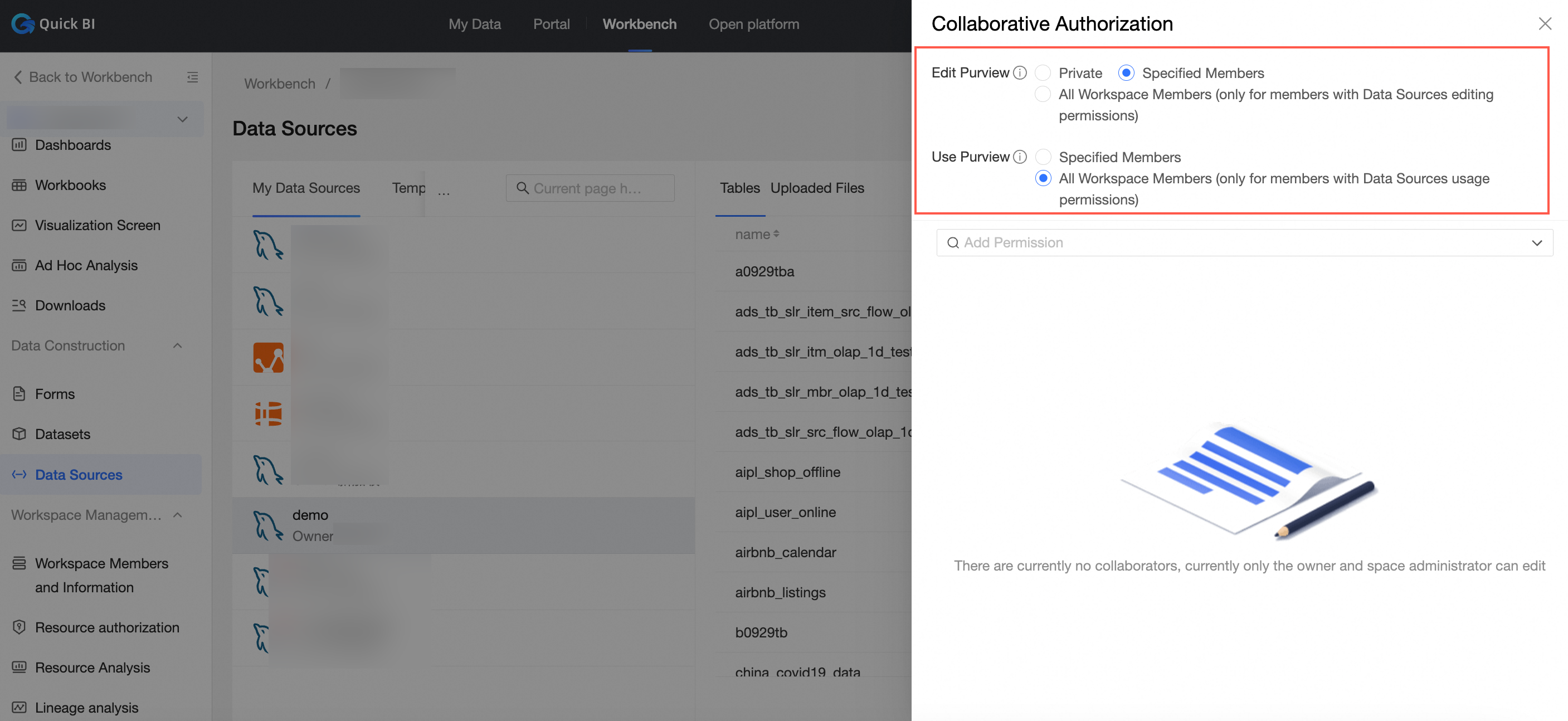Select All Workspace Members for Edit Purview
The width and height of the screenshot is (1568, 721).
click(1043, 94)
